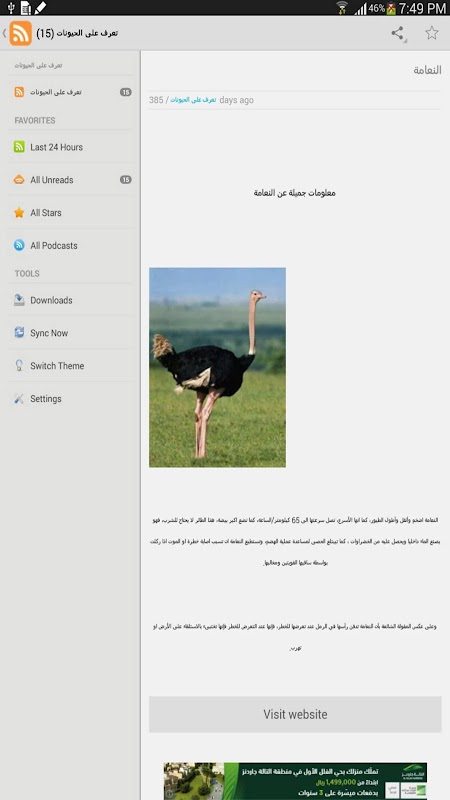Open Last 24 Hours
450x800 pixels.
tap(71, 147)
